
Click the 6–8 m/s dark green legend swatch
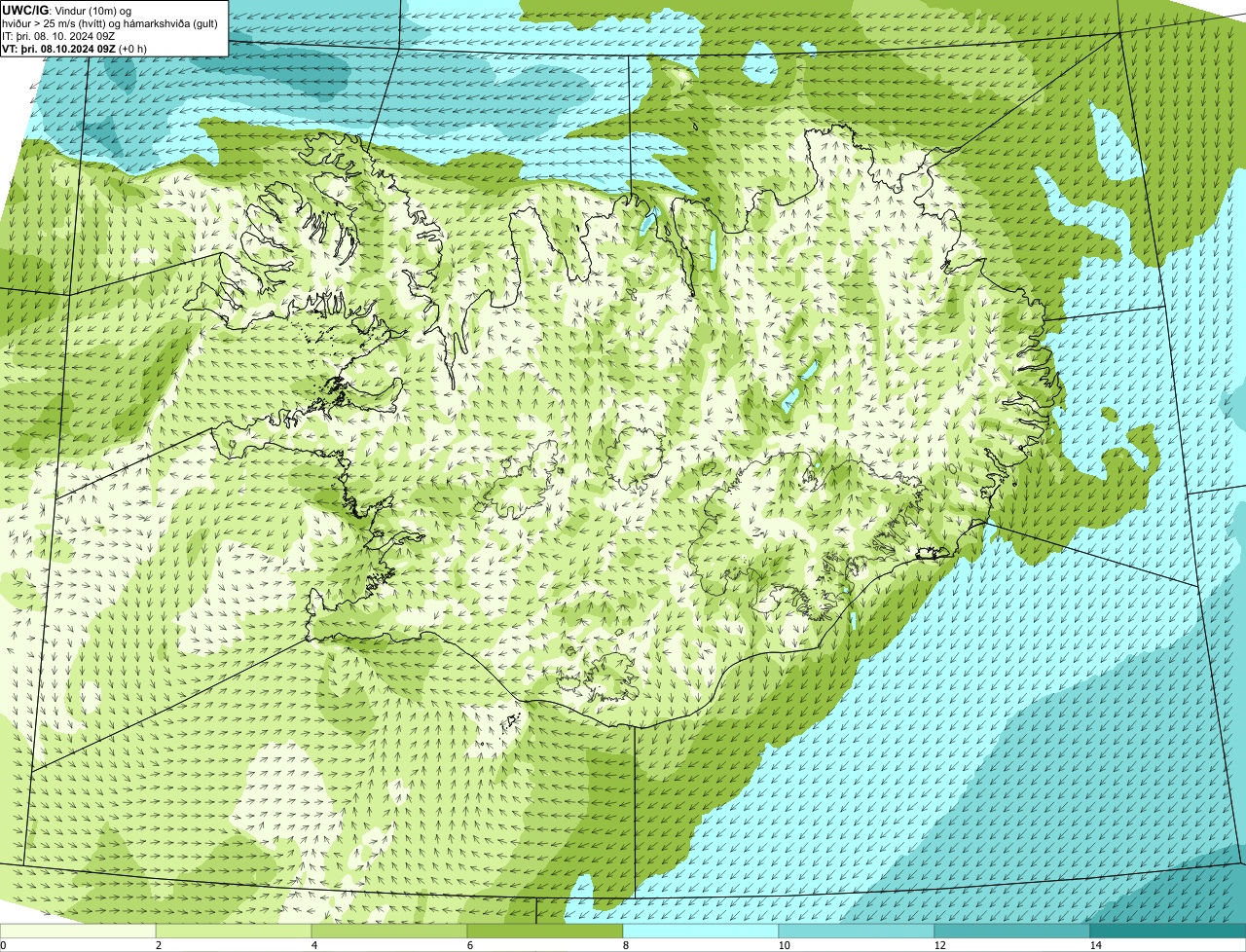tap(545, 931)
